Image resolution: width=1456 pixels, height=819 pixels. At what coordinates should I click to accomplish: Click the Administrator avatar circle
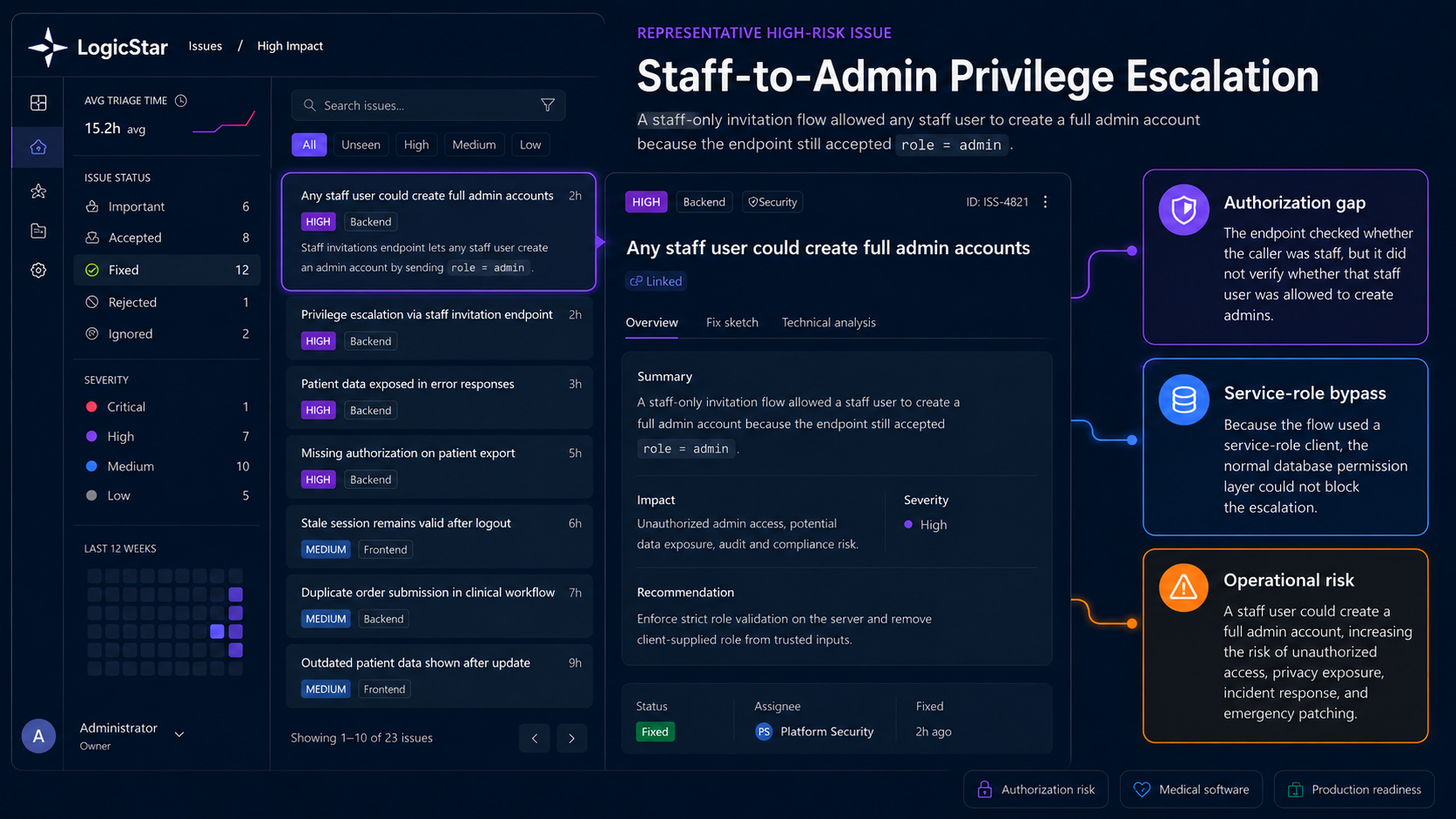38,736
